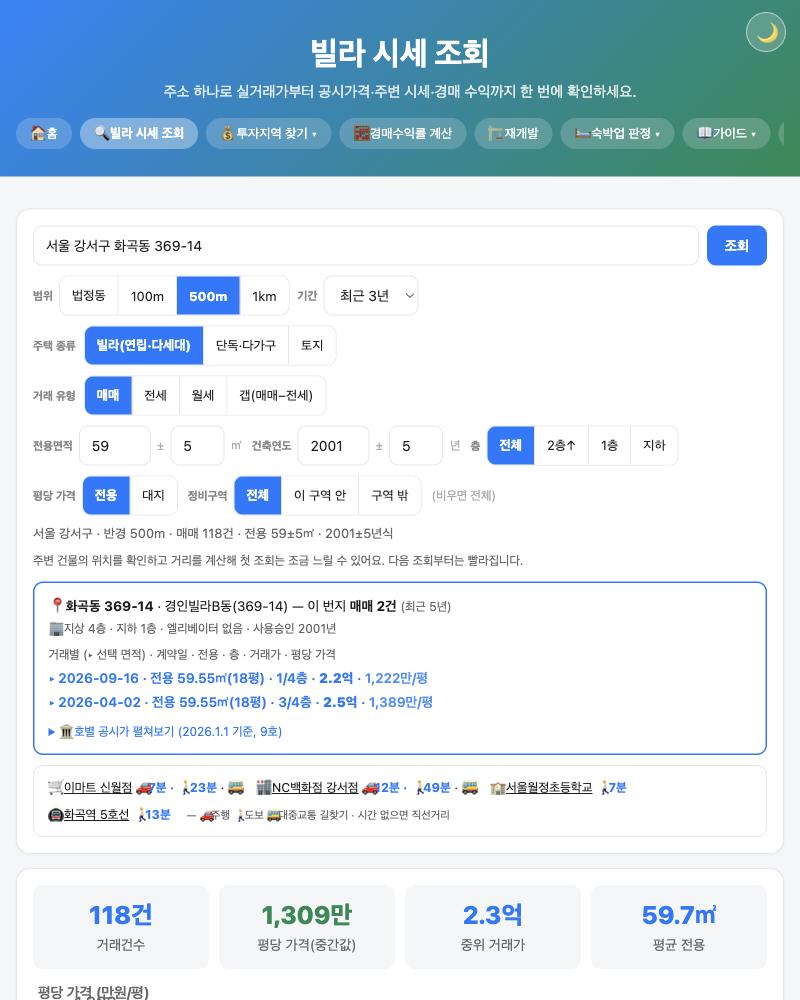Viewport: 800px width, 1000px height.
Task: Select the 100m range option
Action: [x=147, y=295]
